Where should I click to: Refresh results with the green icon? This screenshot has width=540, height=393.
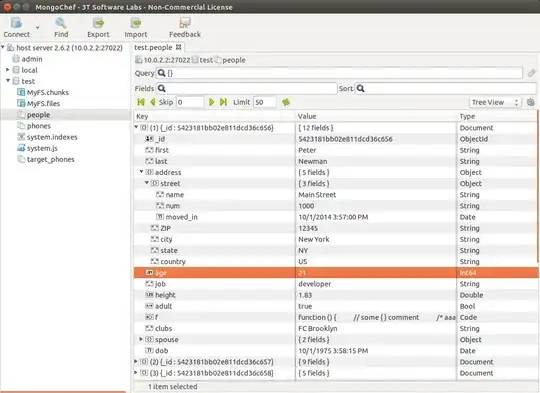coord(286,102)
